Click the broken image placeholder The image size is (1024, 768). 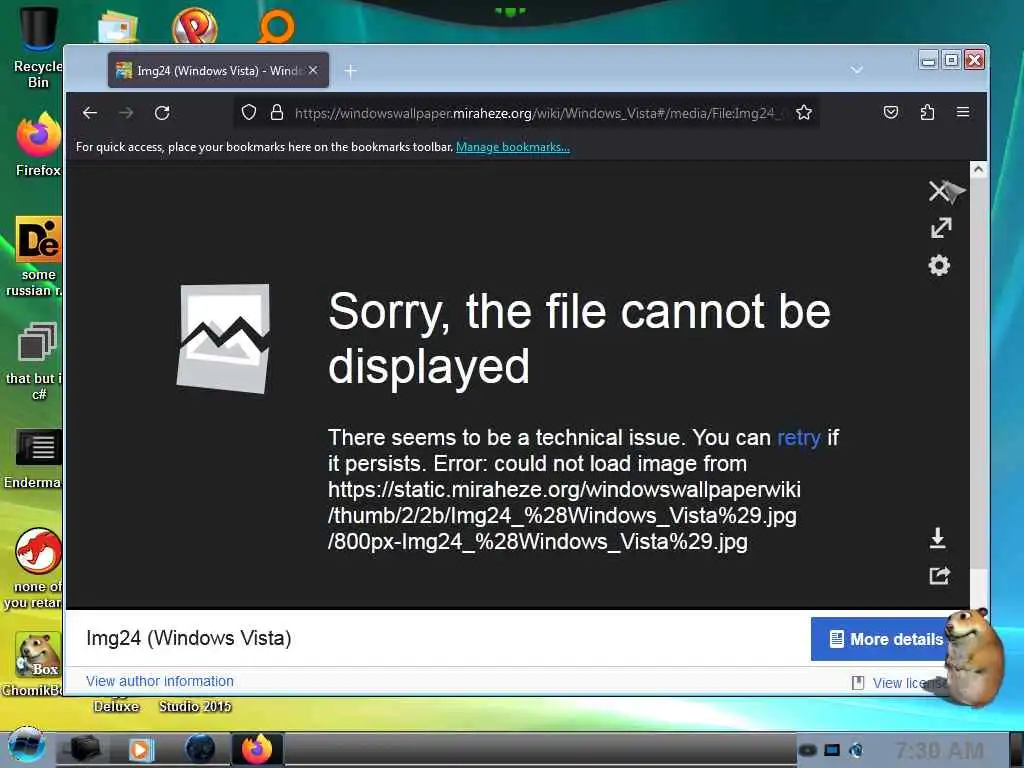(223, 338)
